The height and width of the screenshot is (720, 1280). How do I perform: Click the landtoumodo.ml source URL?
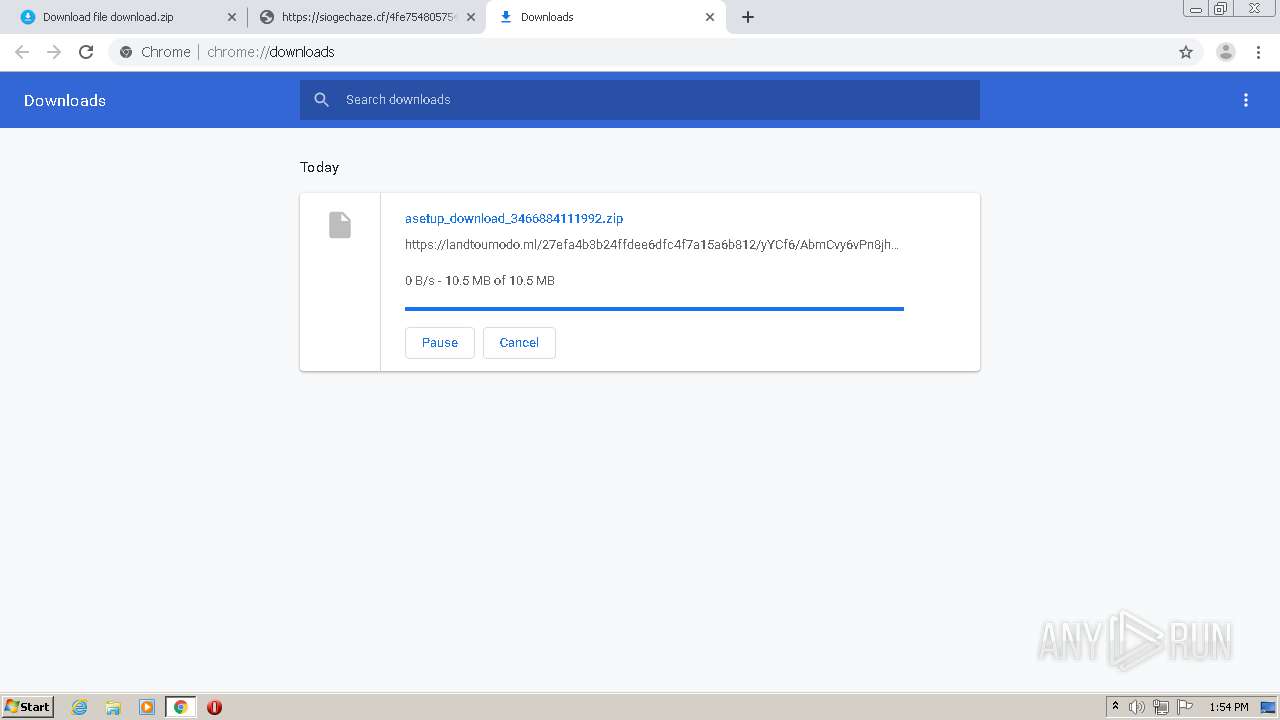point(652,244)
